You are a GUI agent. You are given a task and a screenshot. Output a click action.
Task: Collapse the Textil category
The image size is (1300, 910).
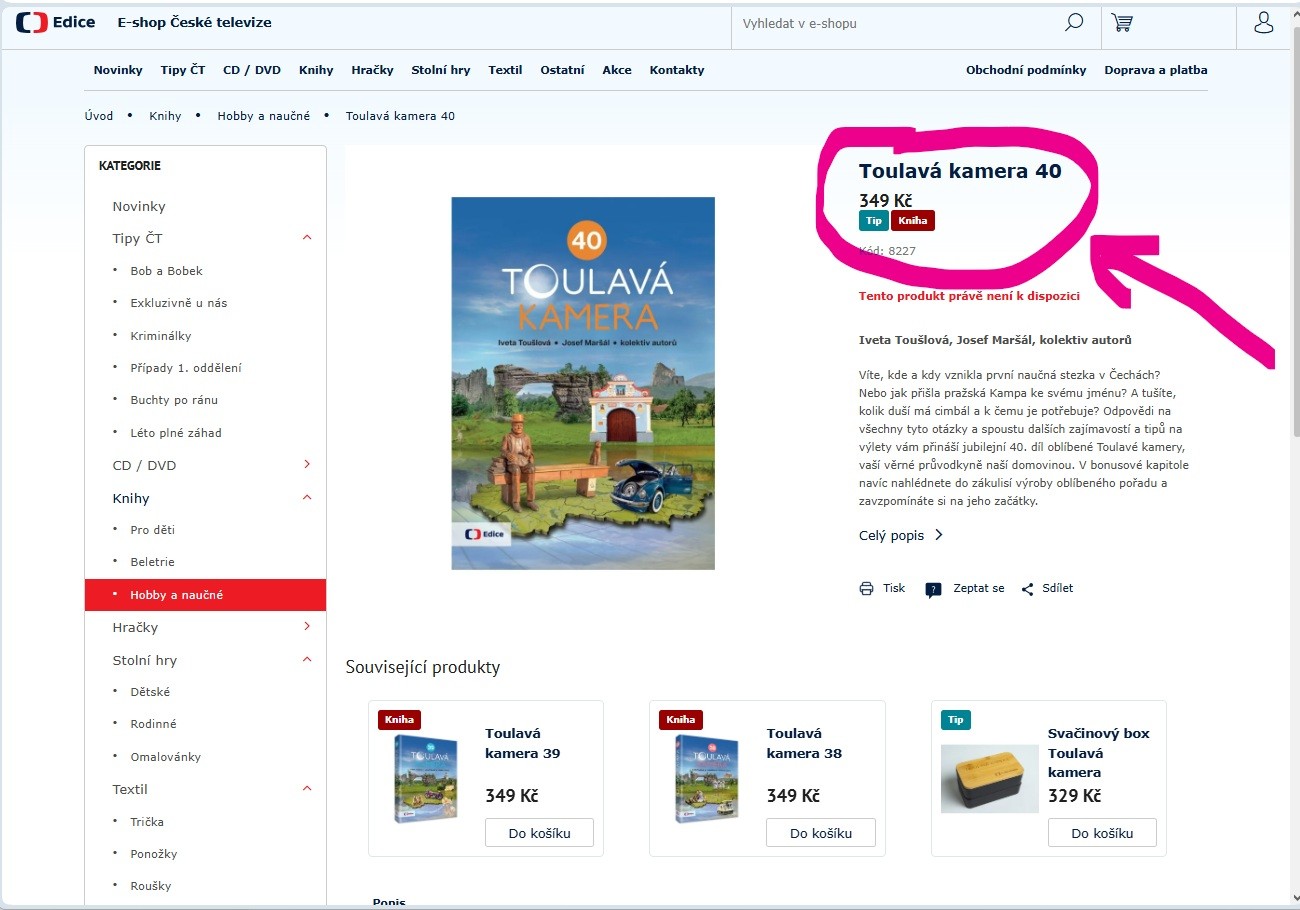307,788
